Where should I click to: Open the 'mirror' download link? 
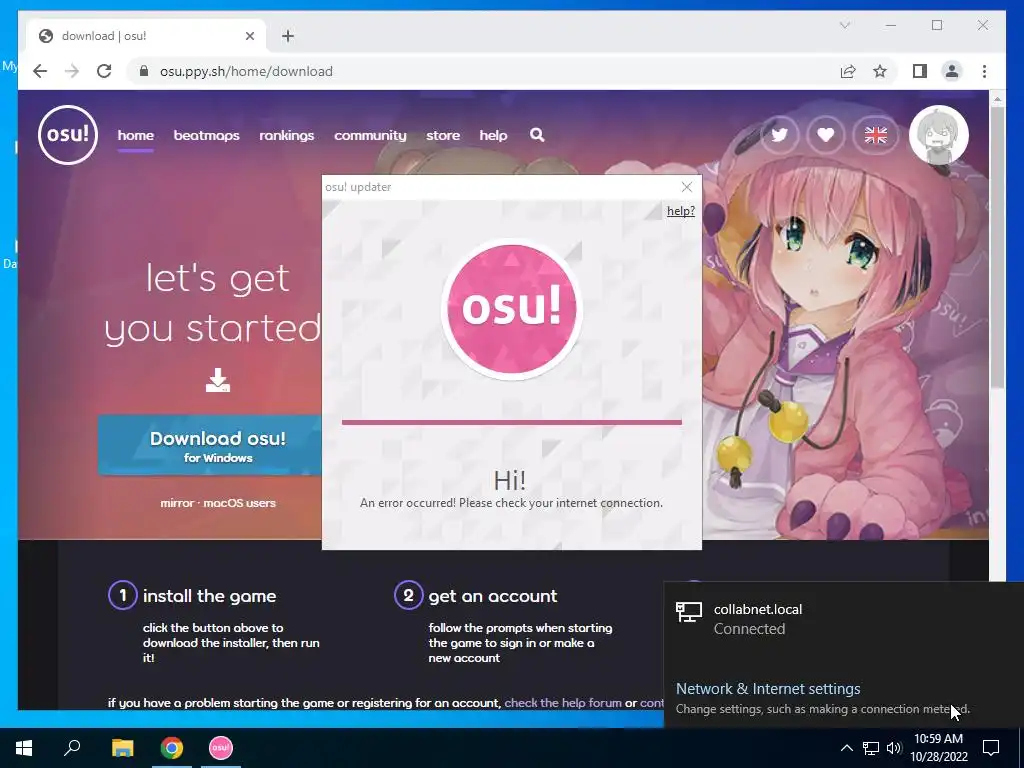[x=177, y=503]
